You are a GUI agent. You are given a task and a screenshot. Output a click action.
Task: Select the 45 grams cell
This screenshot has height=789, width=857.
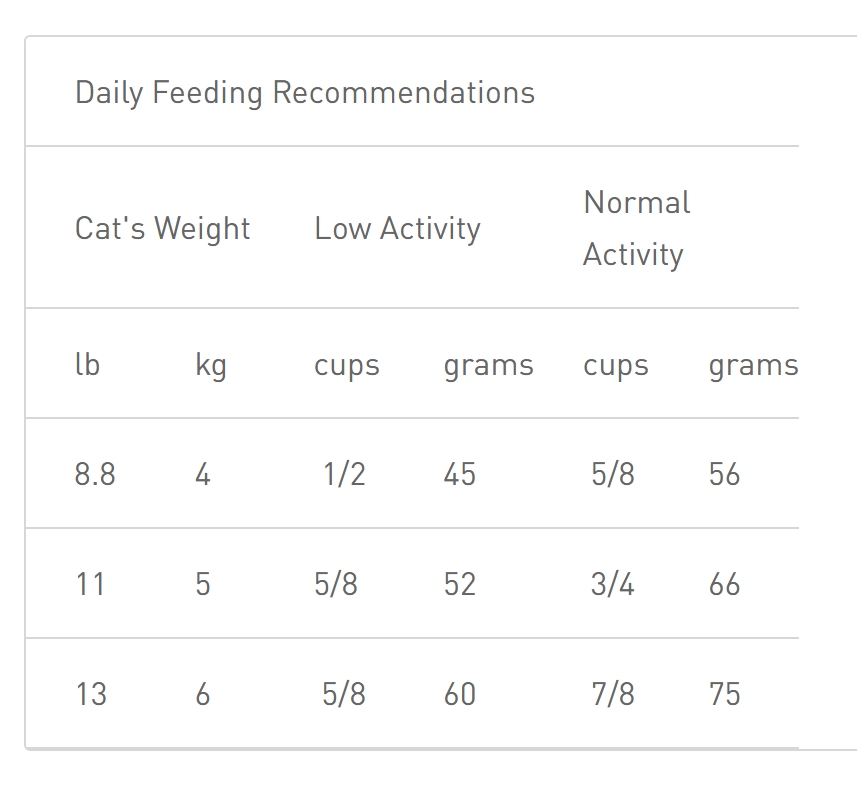point(459,474)
